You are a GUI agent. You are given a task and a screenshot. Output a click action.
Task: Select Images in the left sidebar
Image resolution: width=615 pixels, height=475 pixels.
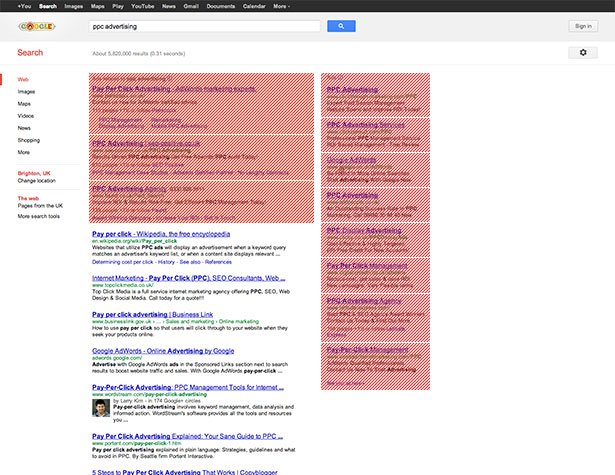click(26, 91)
